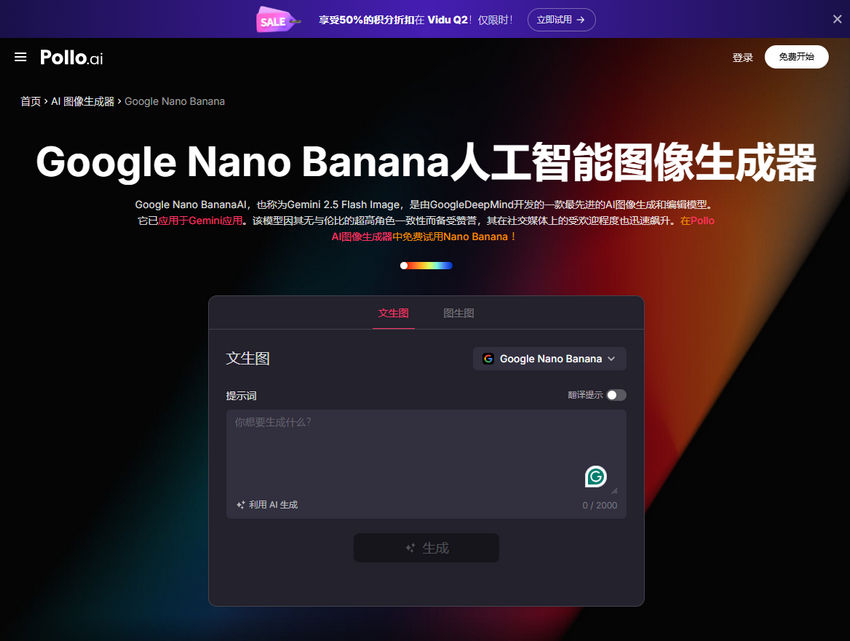Click the sparkle icon beside 利用 AI 生成

pos(241,505)
